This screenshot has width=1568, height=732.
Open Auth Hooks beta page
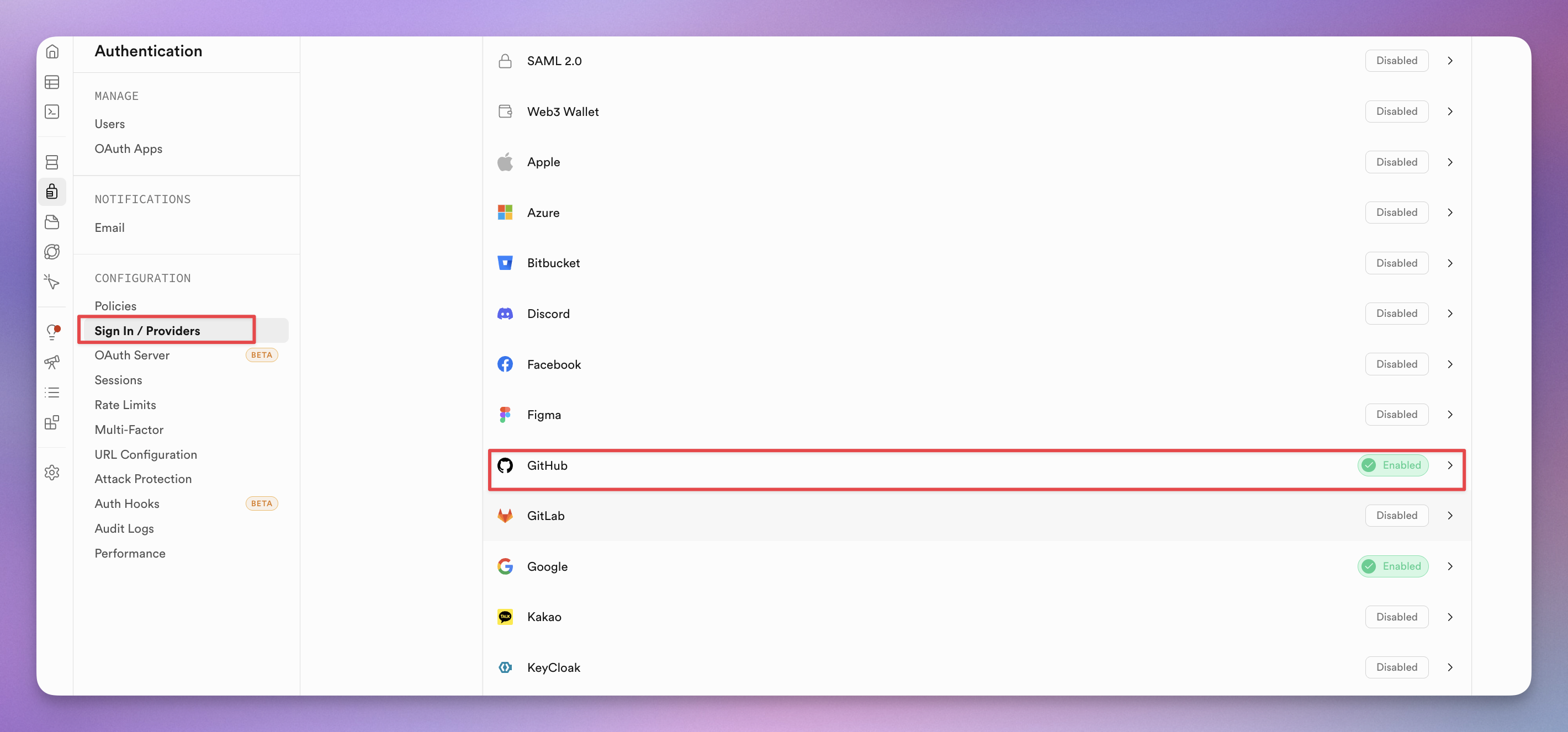coord(127,504)
